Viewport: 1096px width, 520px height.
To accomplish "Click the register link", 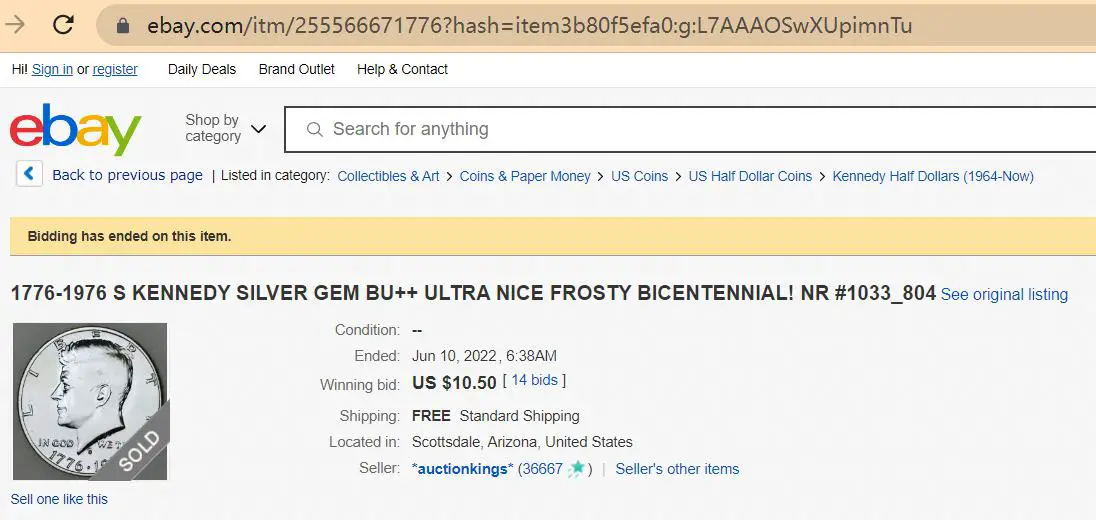I will click(115, 69).
